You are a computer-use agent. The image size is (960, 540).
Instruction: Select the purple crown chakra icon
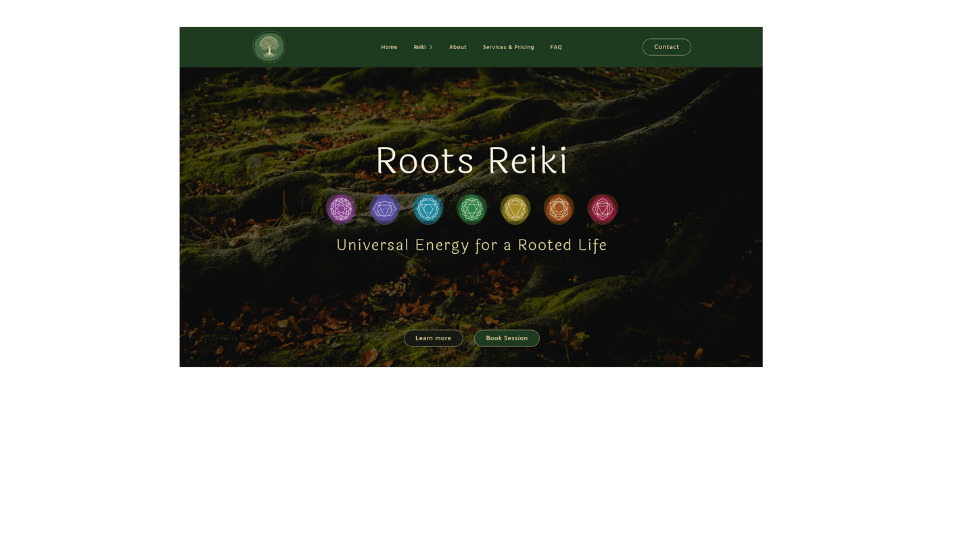(x=341, y=209)
